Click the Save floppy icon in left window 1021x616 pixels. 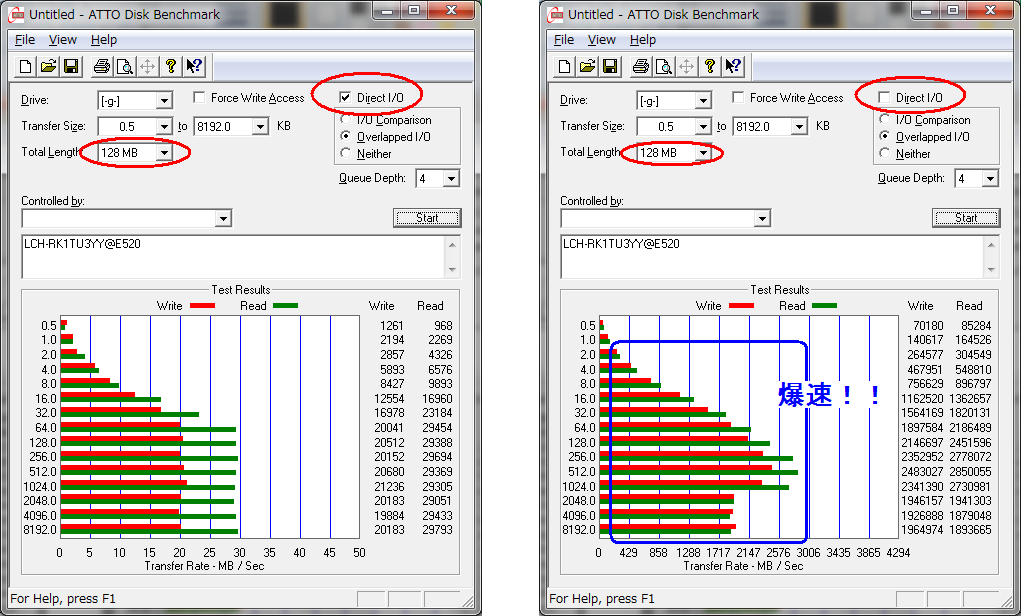pos(71,67)
